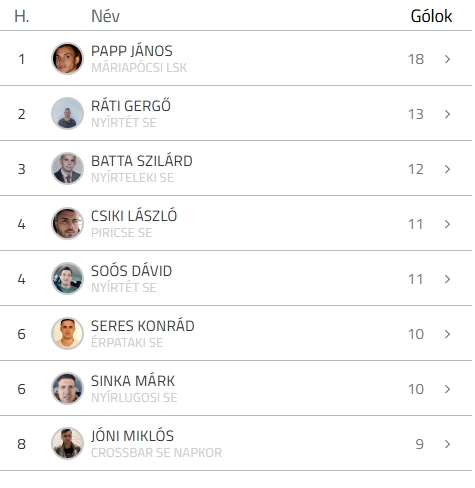Viewport: 475px width, 488px height.
Task: Select Csiki László's avatar
Action: tap(67, 223)
